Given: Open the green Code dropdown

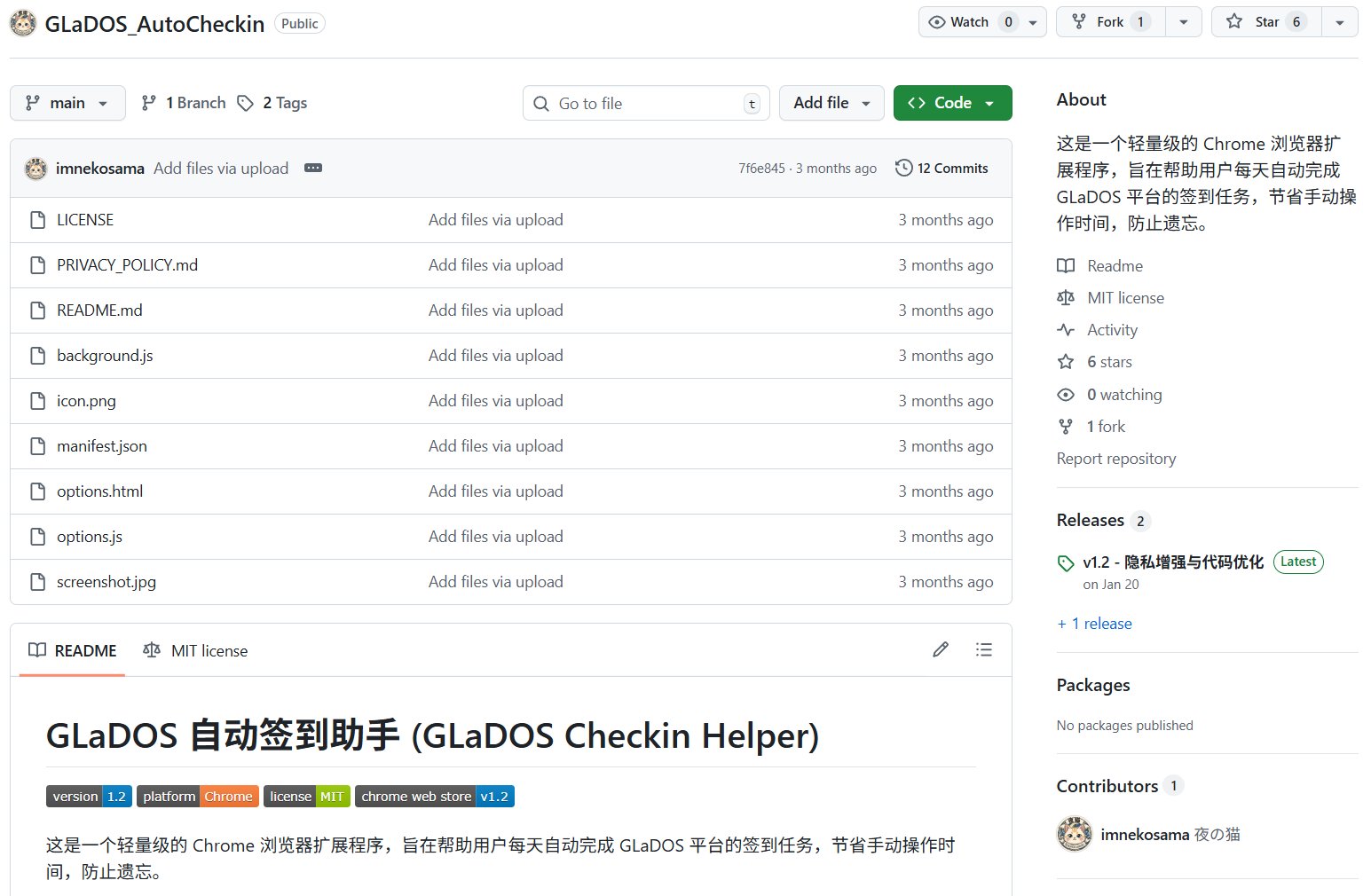Looking at the screenshot, I should click(952, 103).
